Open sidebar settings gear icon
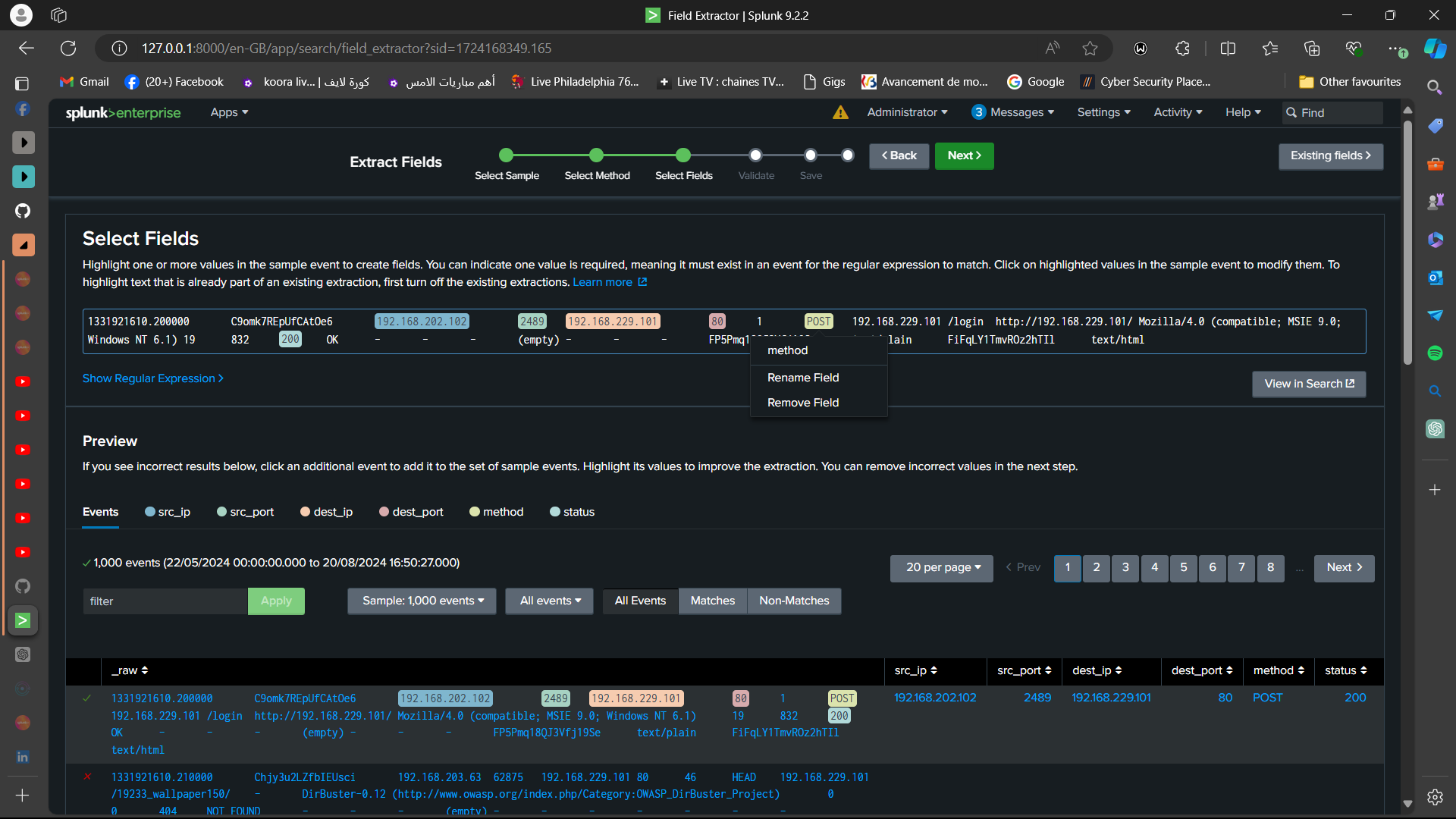 (1435, 797)
